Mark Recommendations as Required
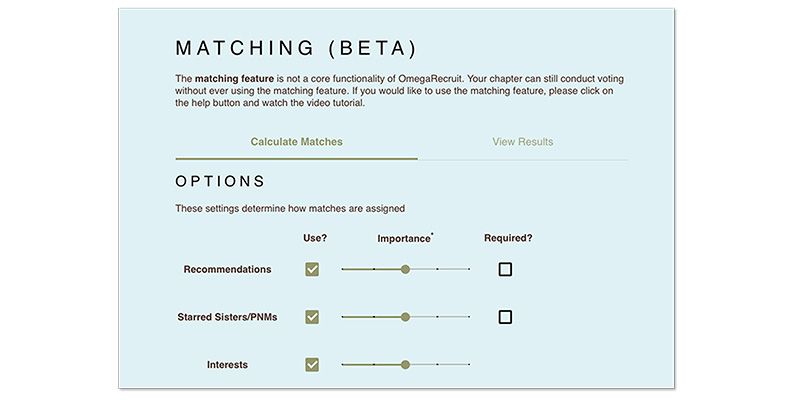Image resolution: width=800 pixels, height=400 pixels. 505,269
